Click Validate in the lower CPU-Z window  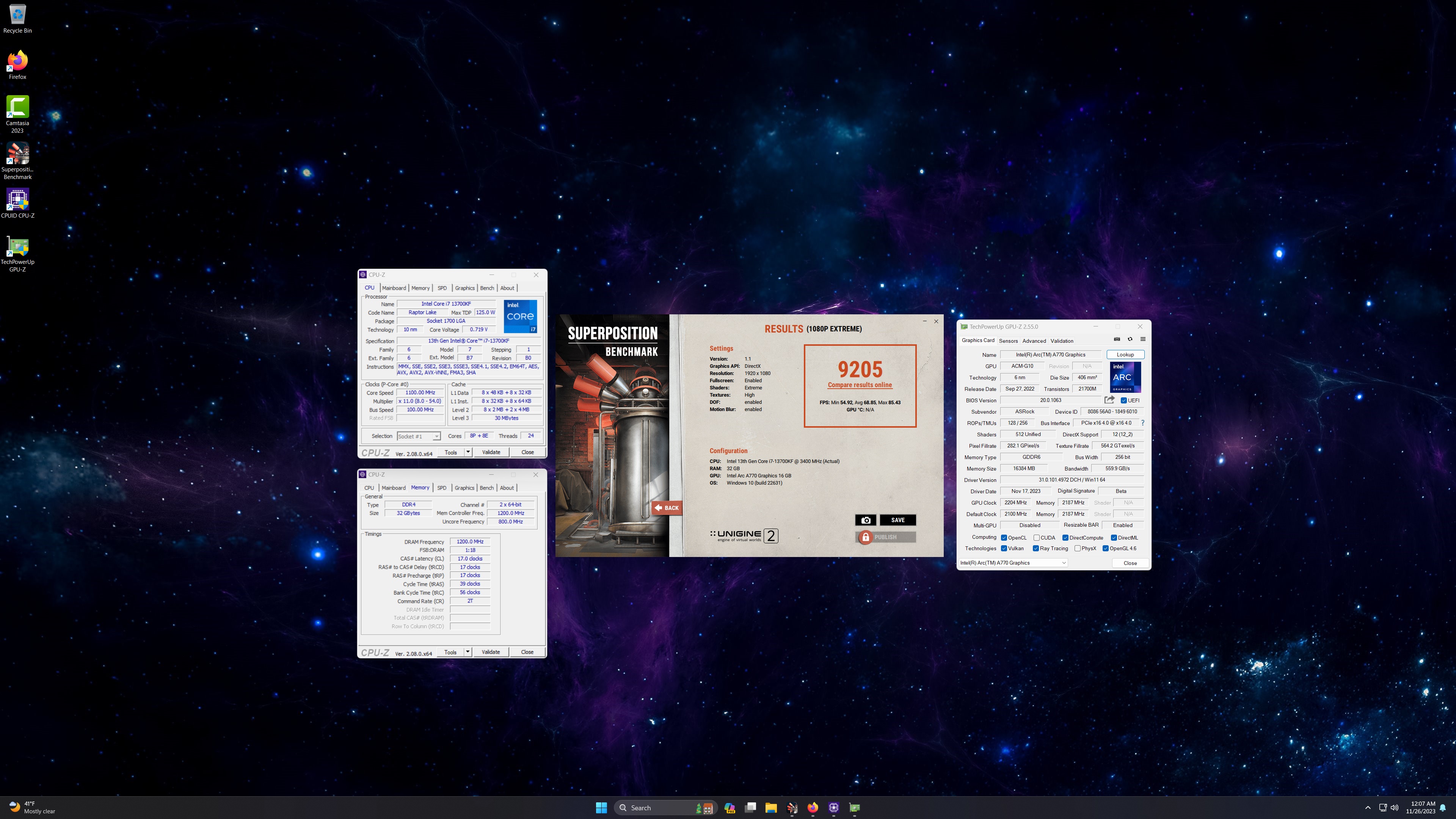coord(491,652)
